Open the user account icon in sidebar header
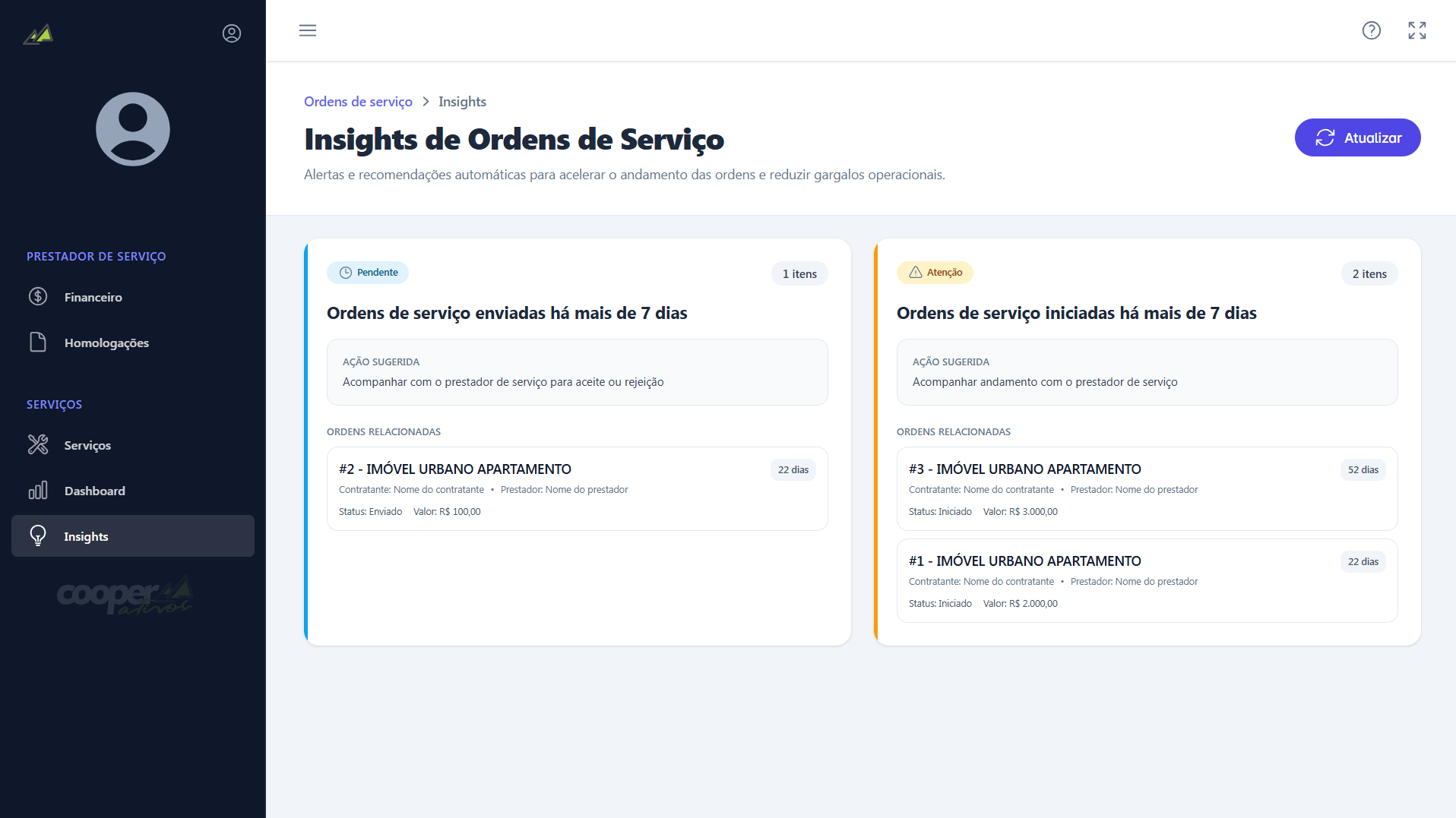 tap(232, 33)
